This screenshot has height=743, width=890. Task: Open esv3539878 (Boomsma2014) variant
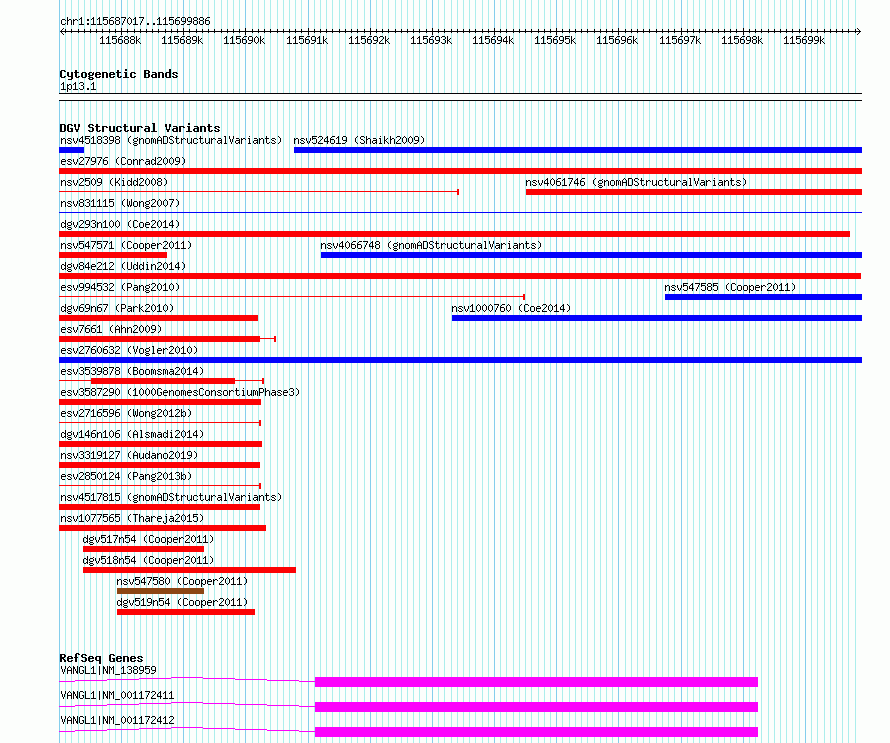(132, 371)
